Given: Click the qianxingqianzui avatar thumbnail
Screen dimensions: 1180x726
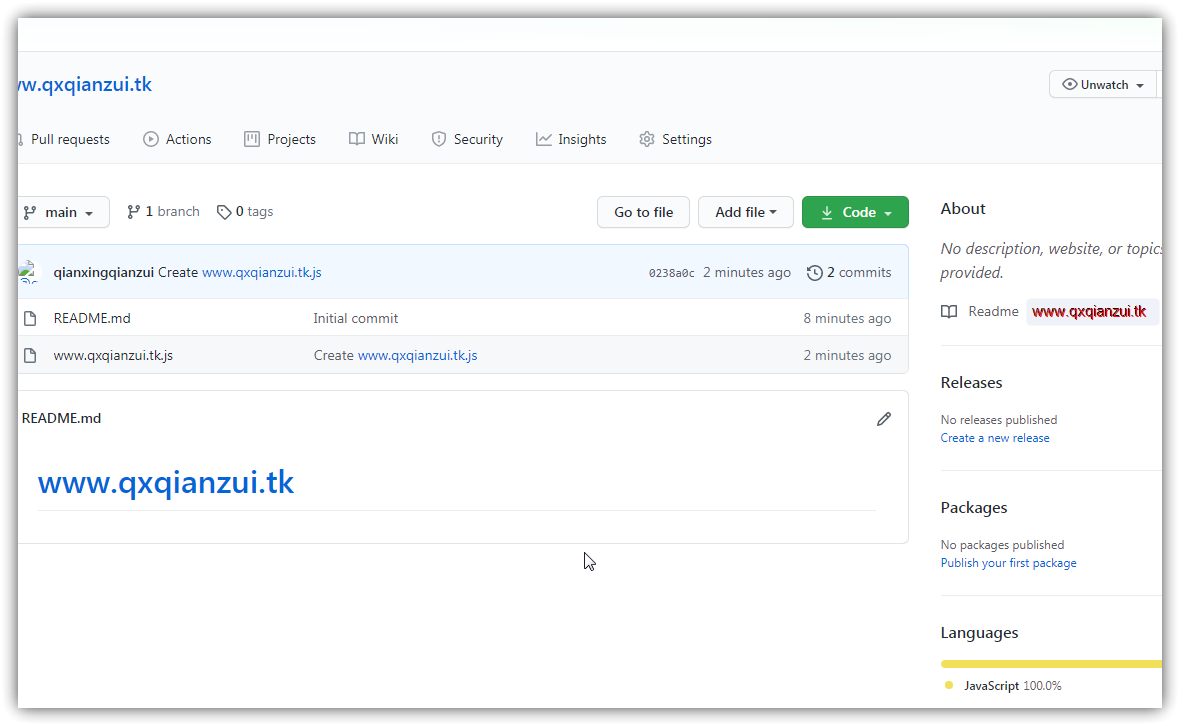Looking at the screenshot, I should point(29,271).
